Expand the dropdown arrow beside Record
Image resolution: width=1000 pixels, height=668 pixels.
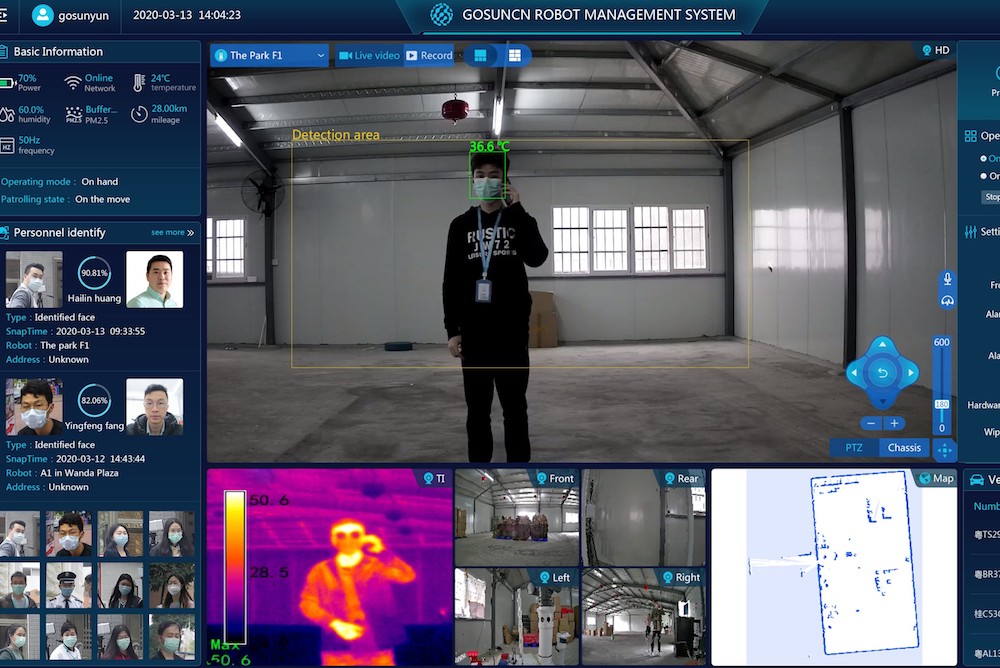click(x=459, y=55)
